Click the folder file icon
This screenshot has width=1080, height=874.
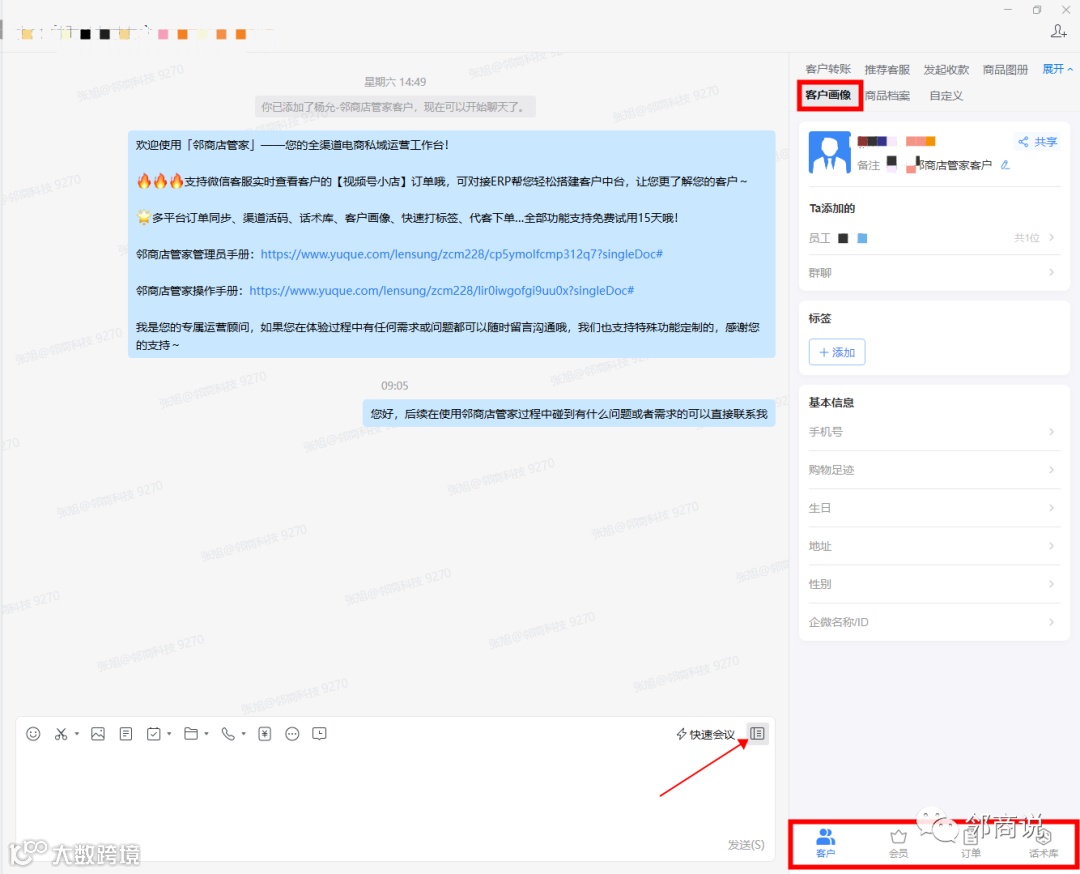point(191,734)
